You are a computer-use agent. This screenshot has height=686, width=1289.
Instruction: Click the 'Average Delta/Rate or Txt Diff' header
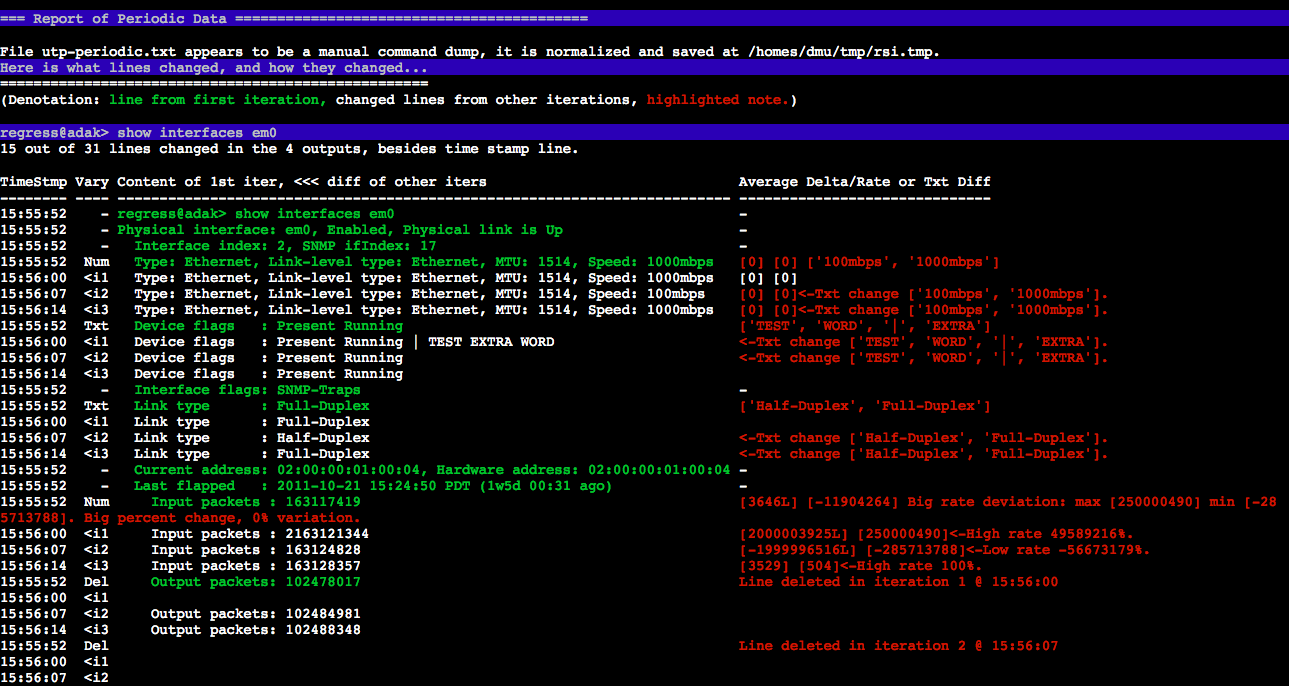click(864, 182)
